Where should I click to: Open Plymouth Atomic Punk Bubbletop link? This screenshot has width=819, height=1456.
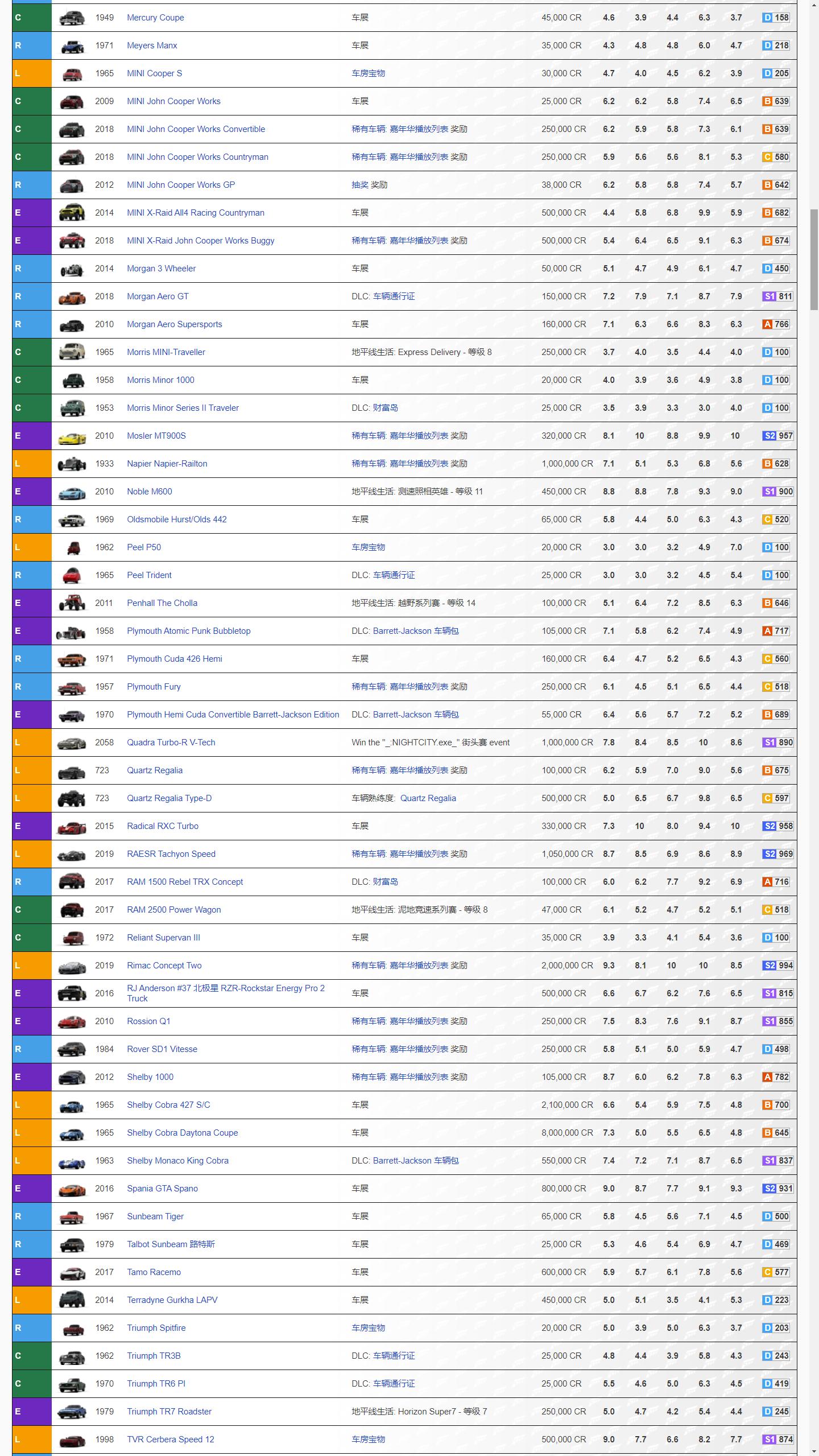[188, 631]
